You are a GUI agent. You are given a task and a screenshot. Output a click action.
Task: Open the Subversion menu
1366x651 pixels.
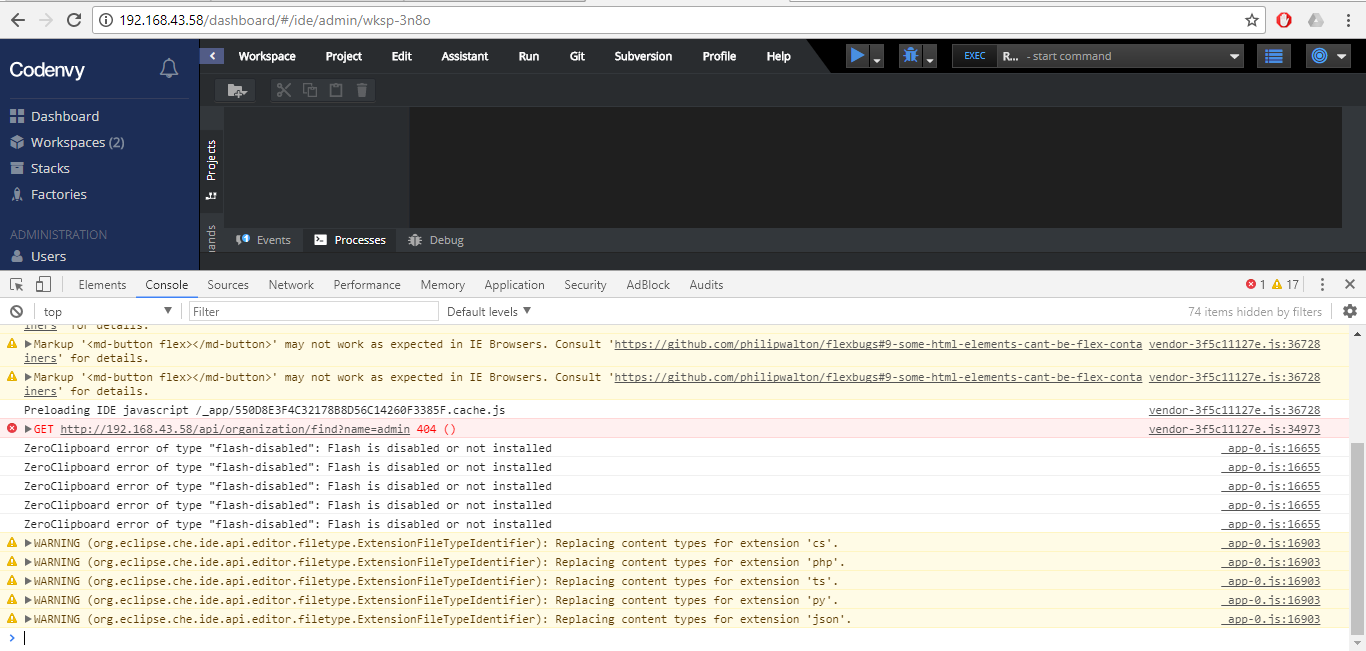[x=642, y=56]
